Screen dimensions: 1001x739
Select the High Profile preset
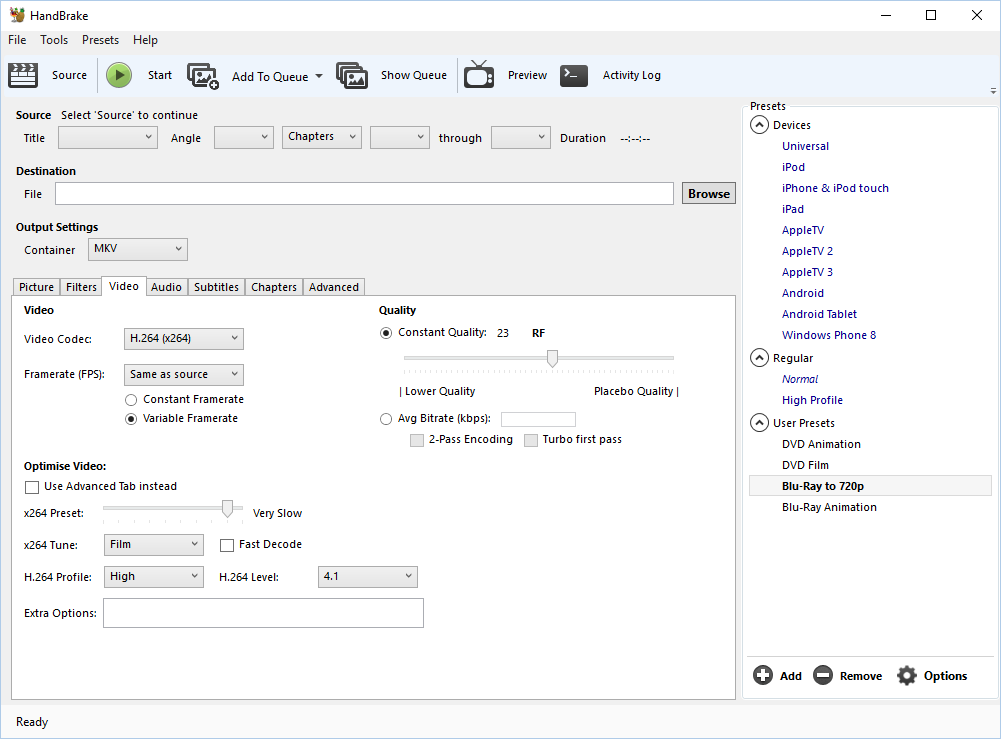click(x=812, y=400)
